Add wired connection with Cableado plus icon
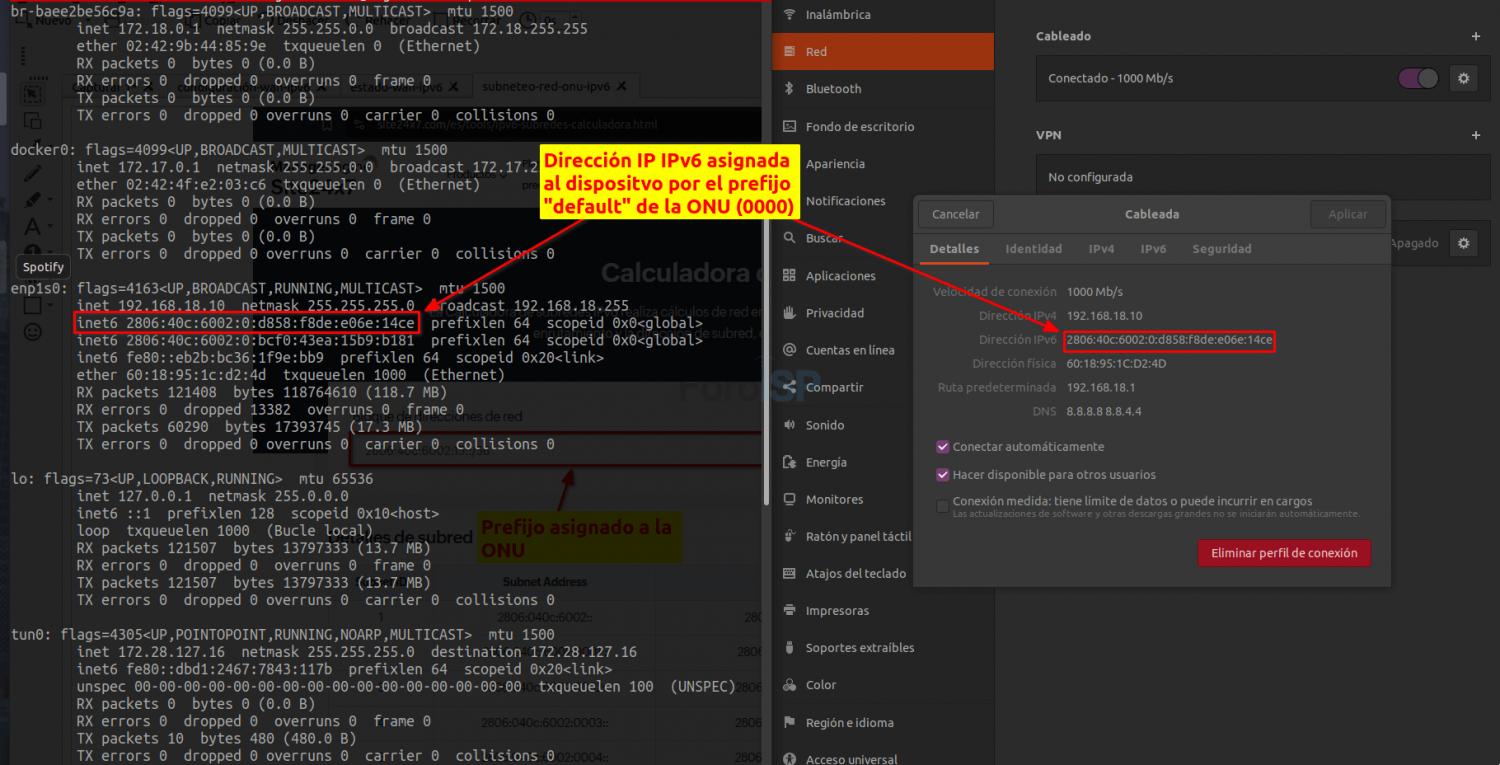1500x765 pixels. click(x=1475, y=36)
